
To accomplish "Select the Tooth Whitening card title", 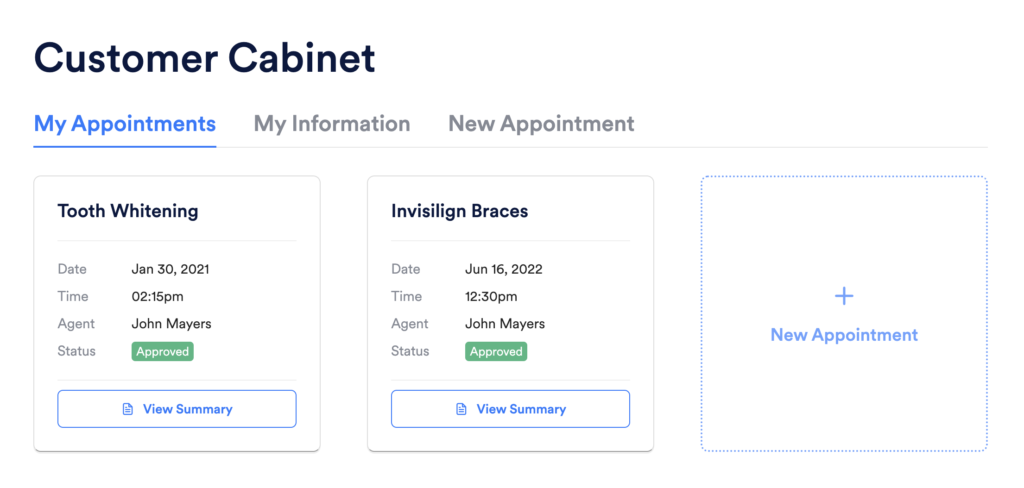I will click(x=128, y=211).
